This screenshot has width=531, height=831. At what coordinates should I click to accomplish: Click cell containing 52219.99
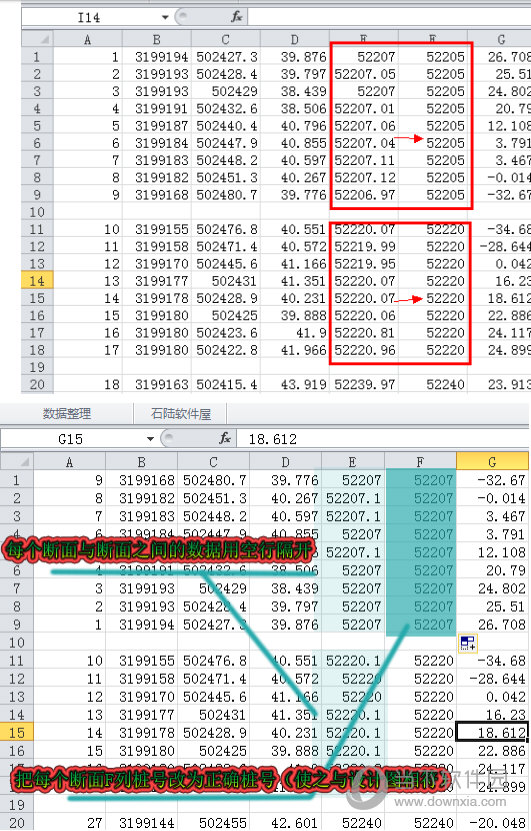coord(365,246)
